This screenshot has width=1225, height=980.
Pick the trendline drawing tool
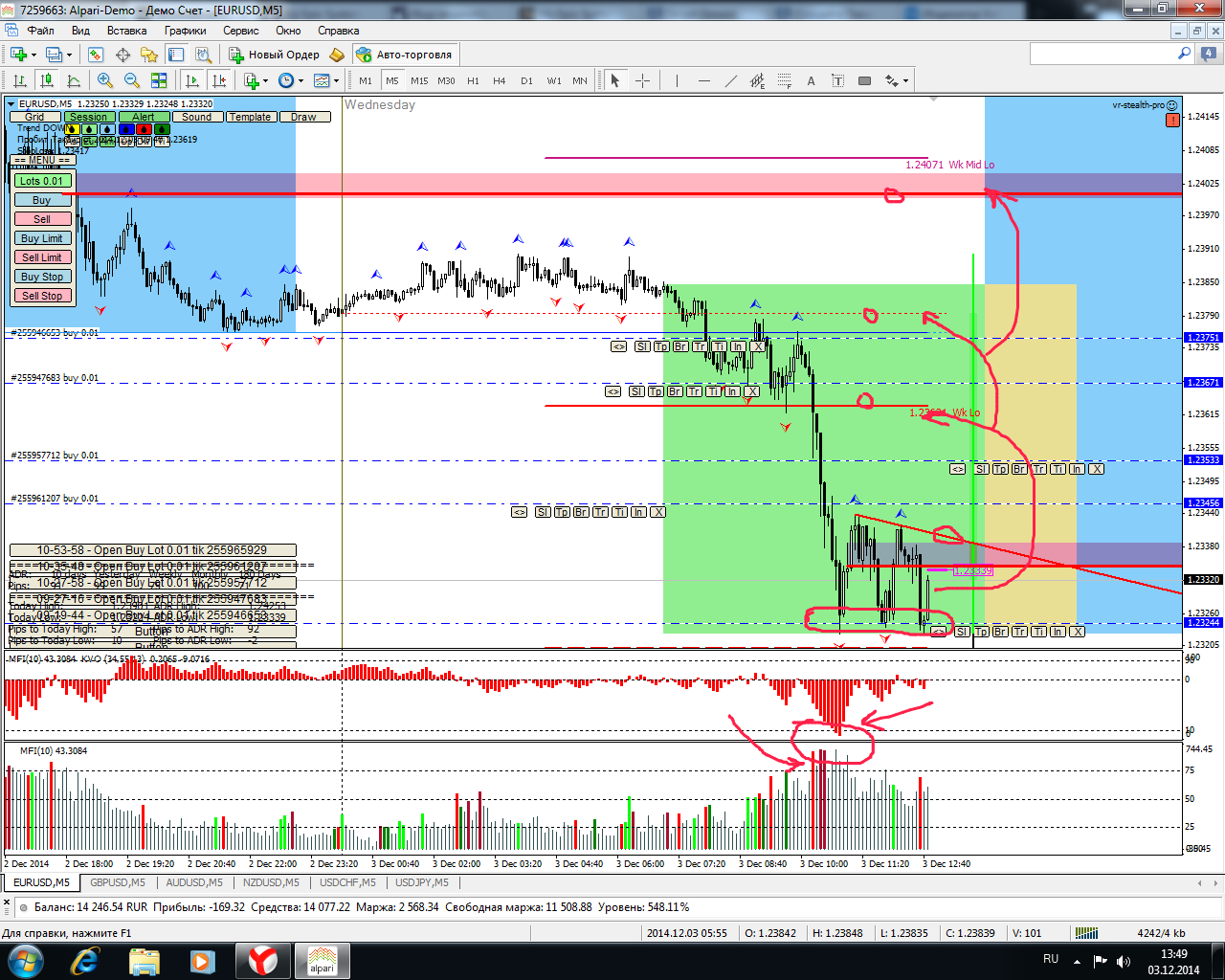731,80
